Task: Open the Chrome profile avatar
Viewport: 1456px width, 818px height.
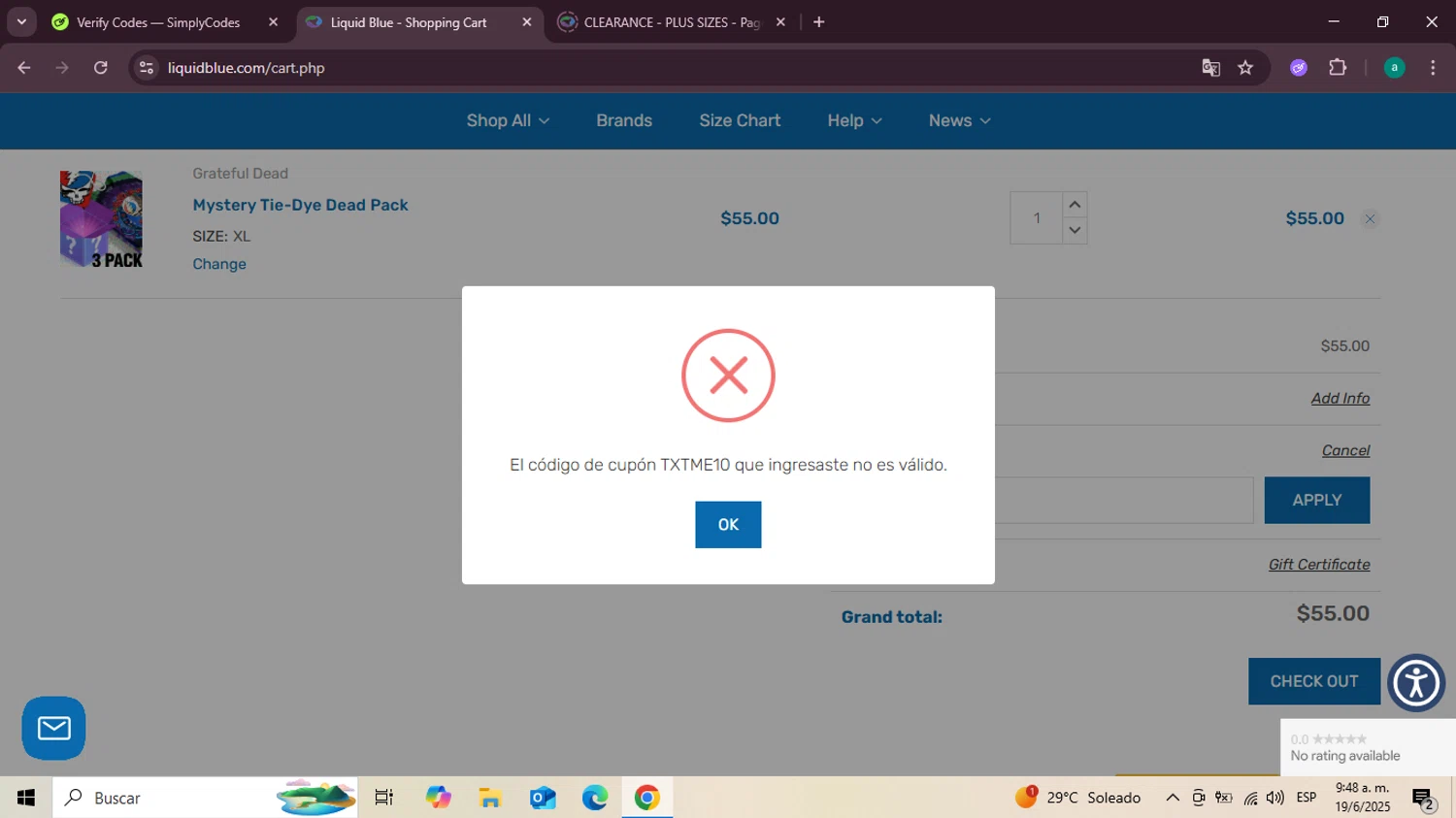Action: click(x=1394, y=68)
